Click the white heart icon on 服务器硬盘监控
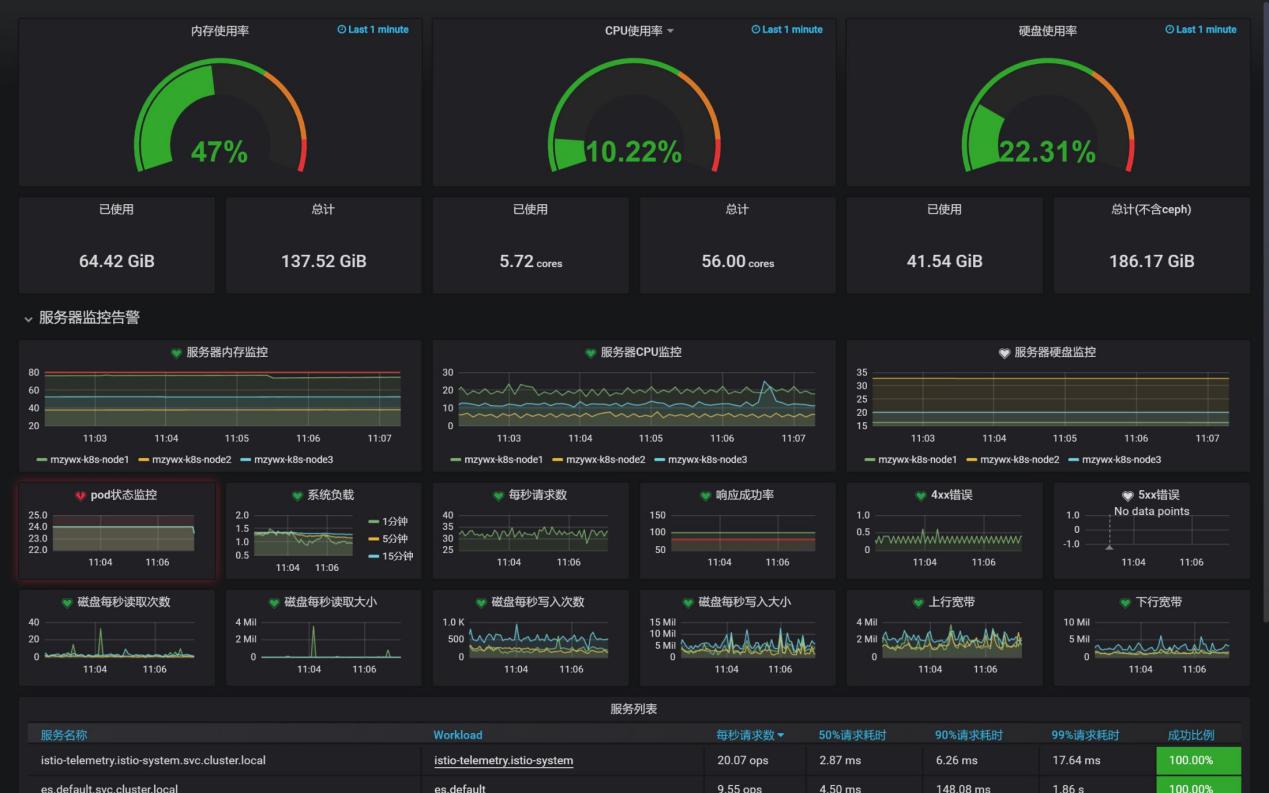Screen dimensions: 1269x793 pos(1004,353)
